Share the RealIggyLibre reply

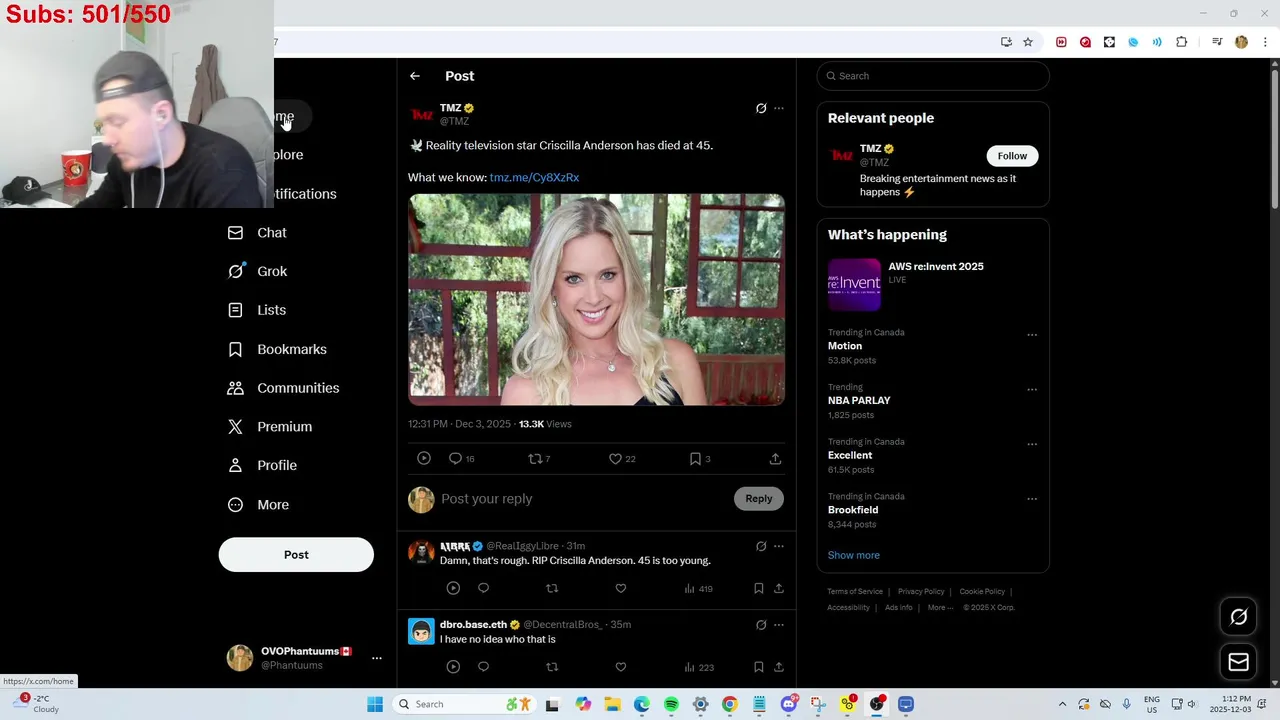[779, 588]
